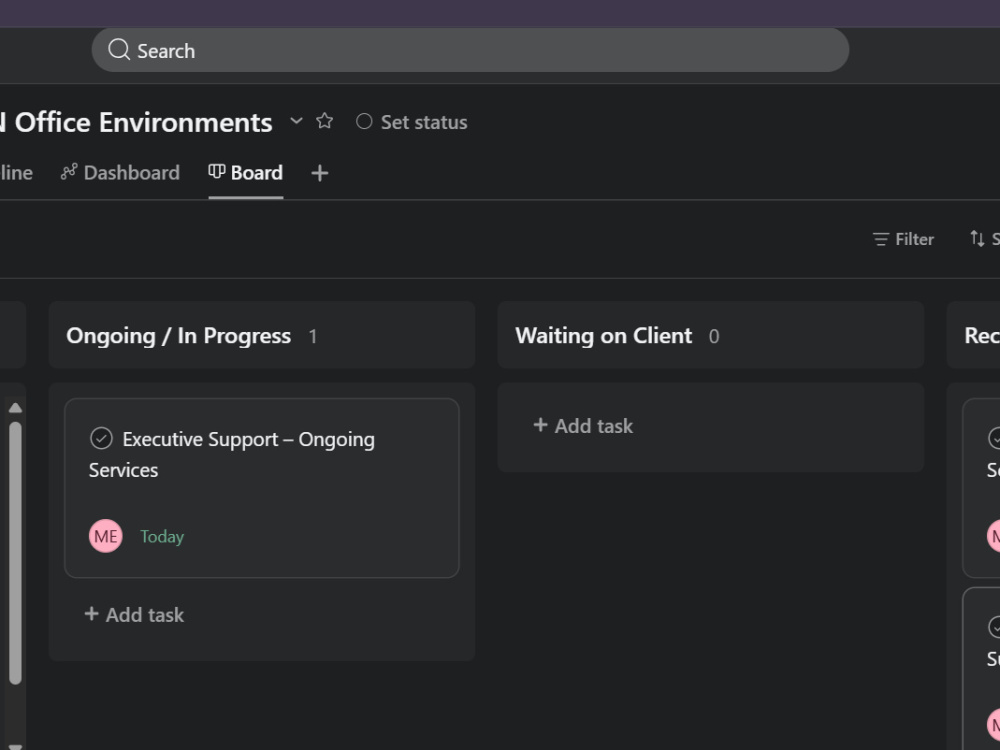This screenshot has width=1000, height=750.
Task: Click the Dashboard tab icon
Action: 69,172
